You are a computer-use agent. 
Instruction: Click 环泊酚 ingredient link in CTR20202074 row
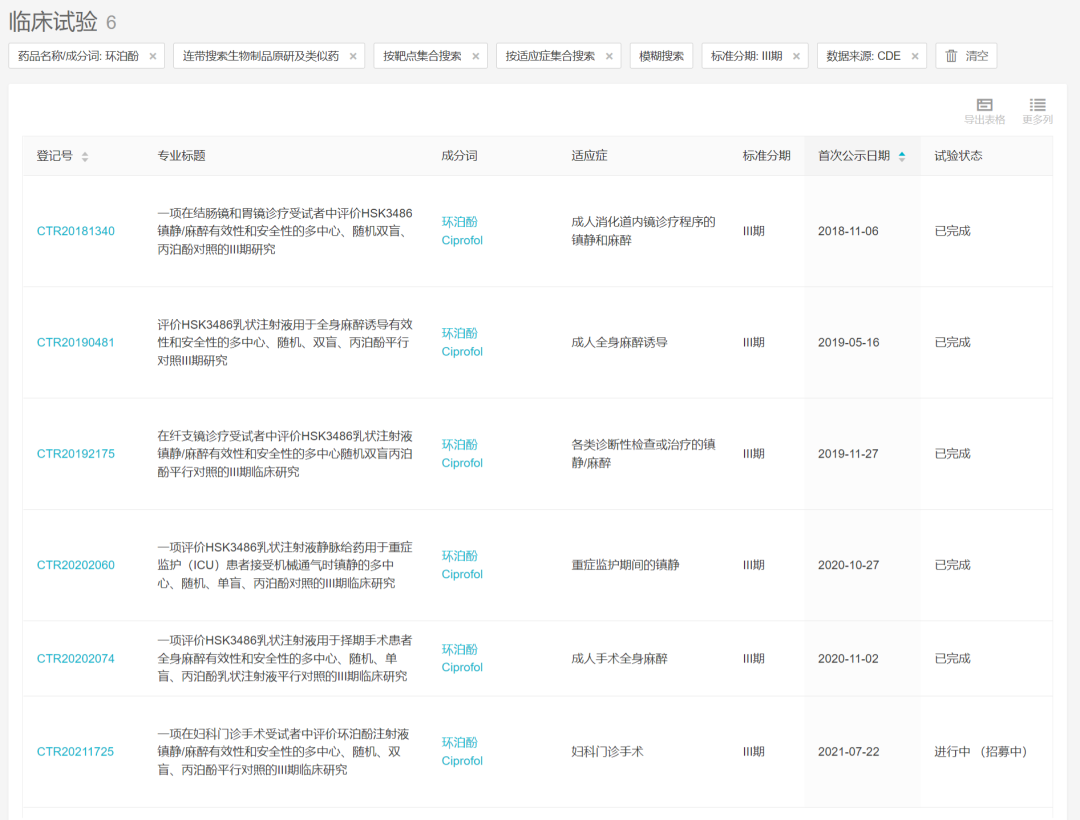tap(460, 650)
